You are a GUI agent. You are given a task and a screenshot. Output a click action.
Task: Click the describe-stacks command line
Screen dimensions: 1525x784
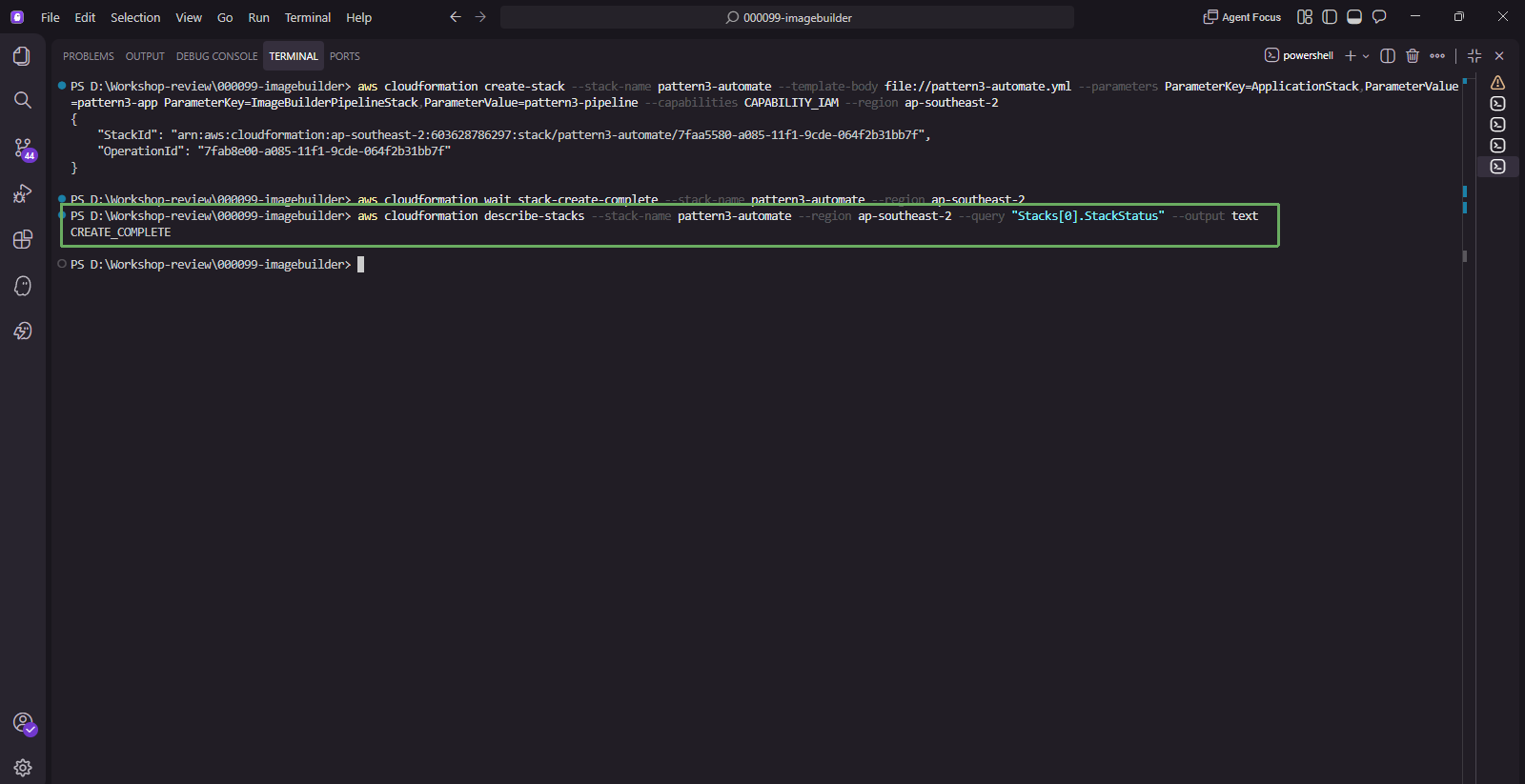(x=664, y=216)
